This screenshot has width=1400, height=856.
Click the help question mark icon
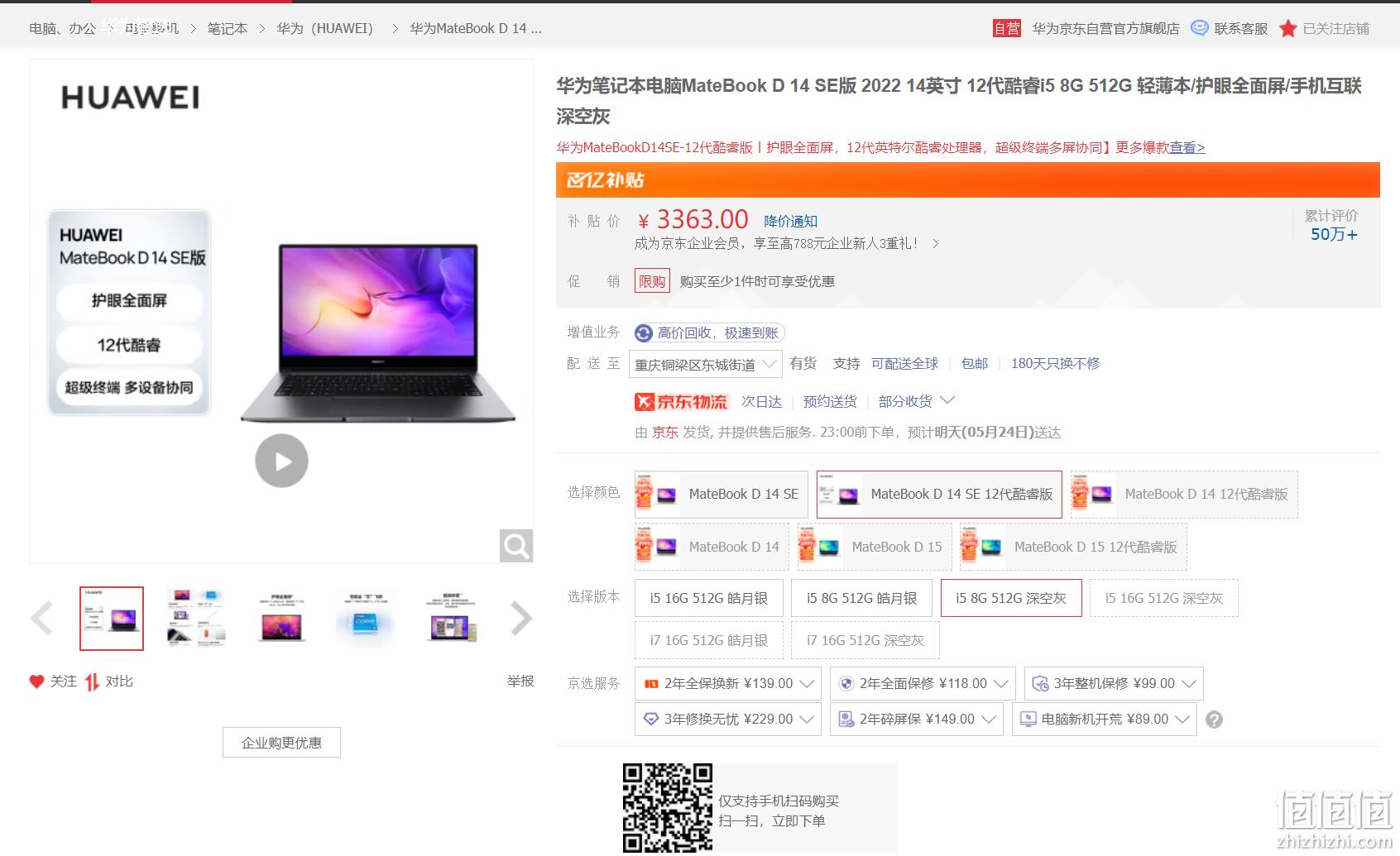click(x=1214, y=720)
